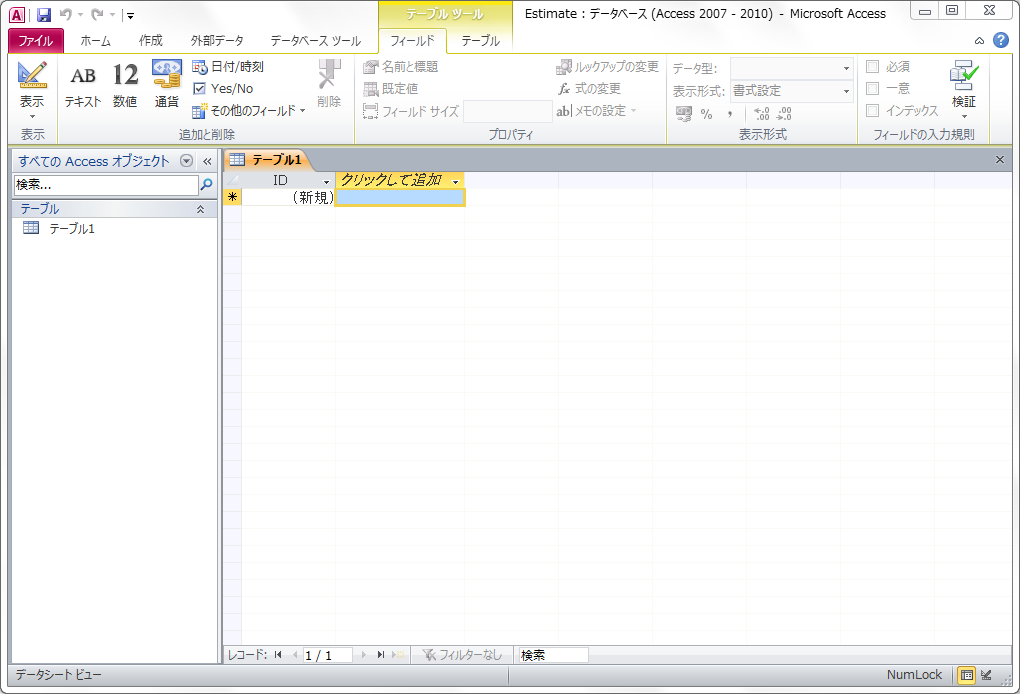Image resolution: width=1020 pixels, height=694 pixels.
Task: Collapse navigation pane with double chevron
Action: pos(207,161)
